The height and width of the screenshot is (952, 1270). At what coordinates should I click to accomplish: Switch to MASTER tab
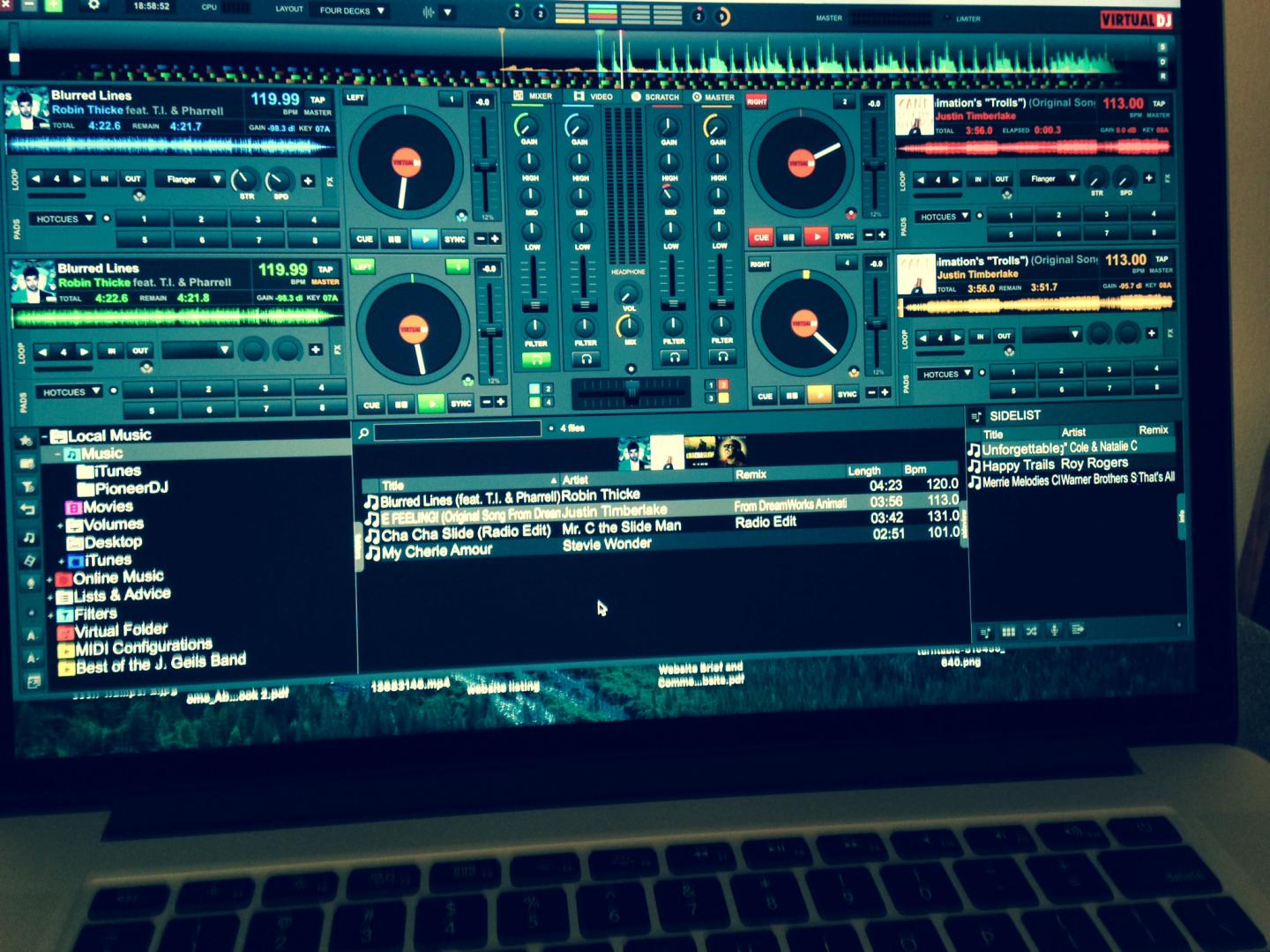[x=714, y=97]
